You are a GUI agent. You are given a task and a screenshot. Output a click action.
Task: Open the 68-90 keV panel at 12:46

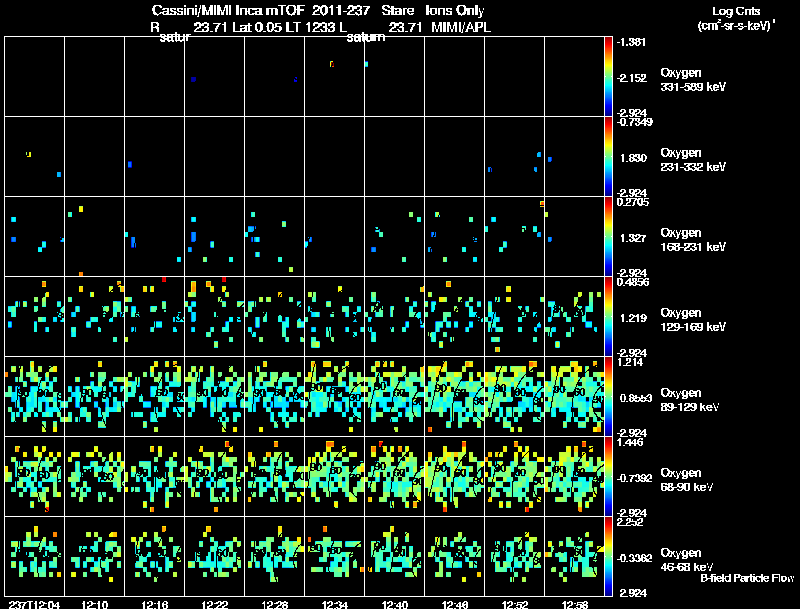point(455,476)
